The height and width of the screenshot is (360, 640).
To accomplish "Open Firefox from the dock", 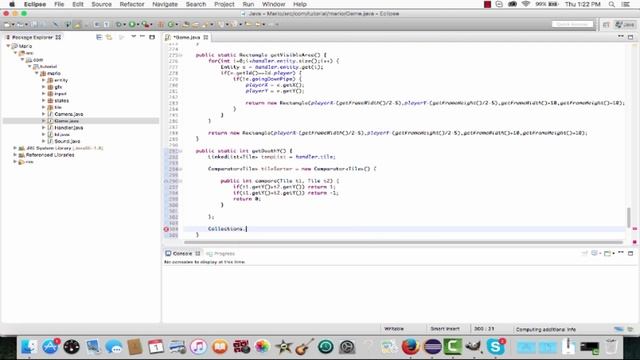I will click(x=411, y=347).
